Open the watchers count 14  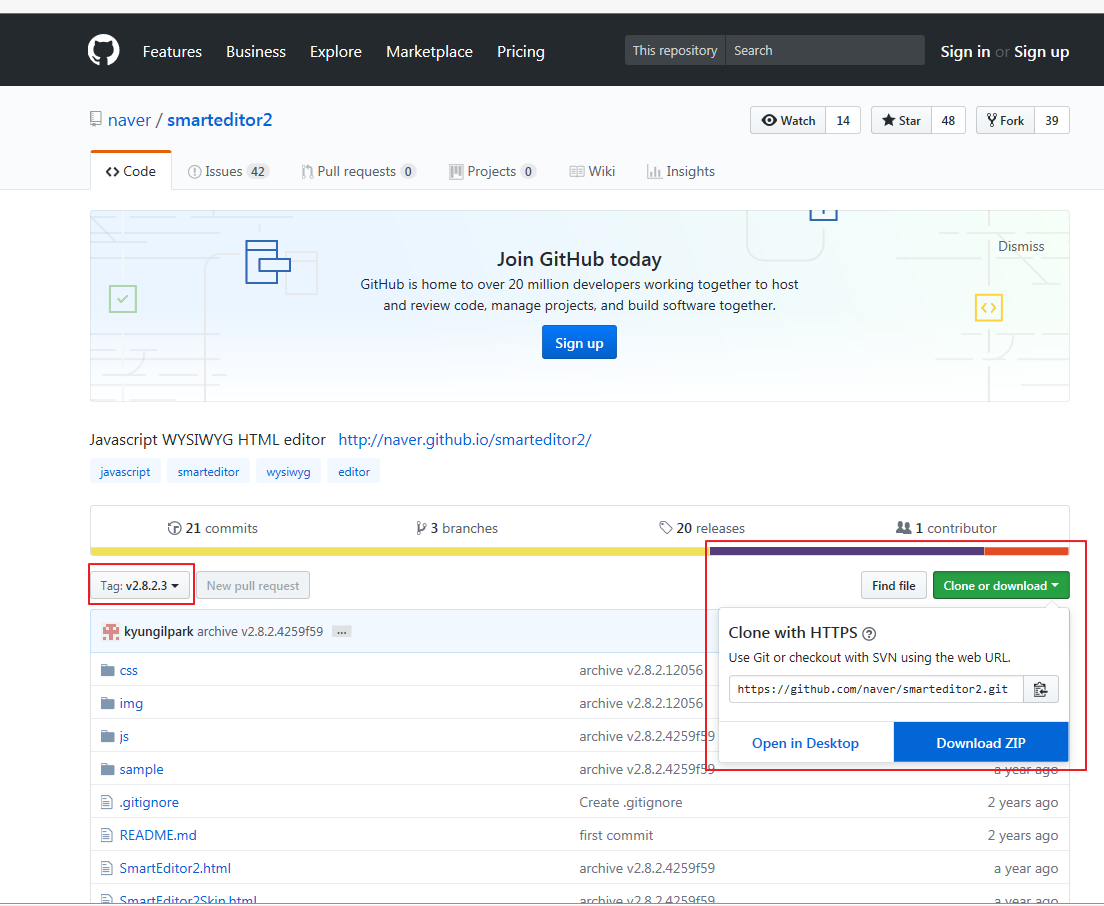(843, 120)
